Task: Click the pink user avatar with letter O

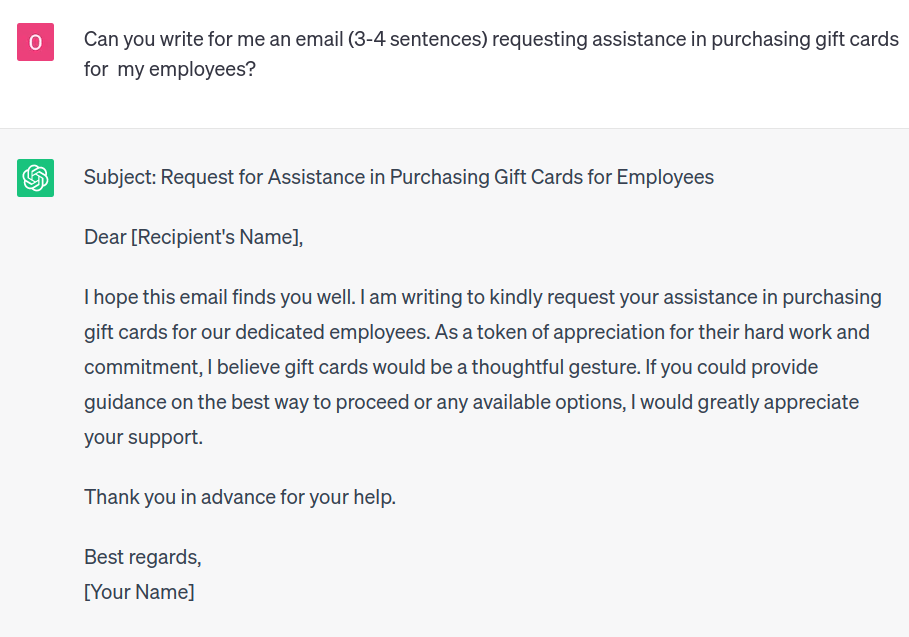Action: (35, 42)
